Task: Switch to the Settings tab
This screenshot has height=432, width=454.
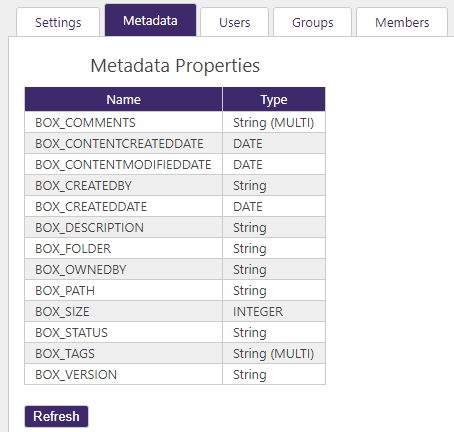Action: (58, 22)
